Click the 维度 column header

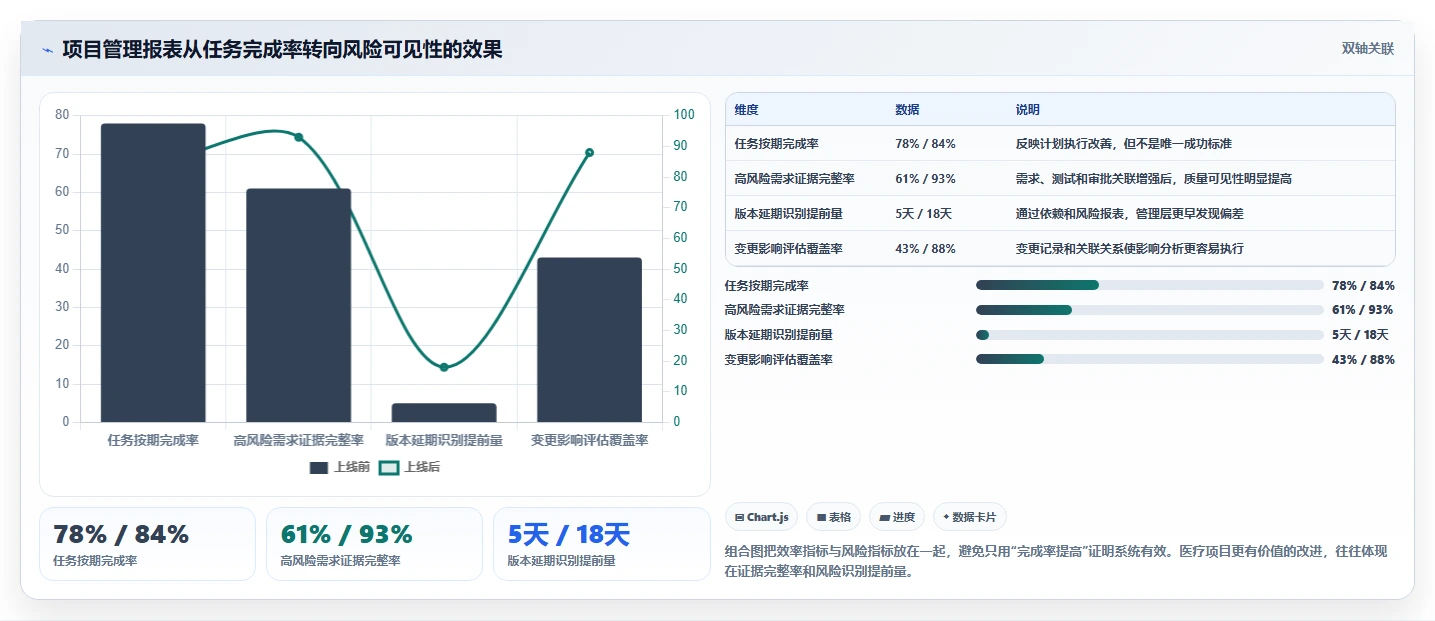point(746,110)
